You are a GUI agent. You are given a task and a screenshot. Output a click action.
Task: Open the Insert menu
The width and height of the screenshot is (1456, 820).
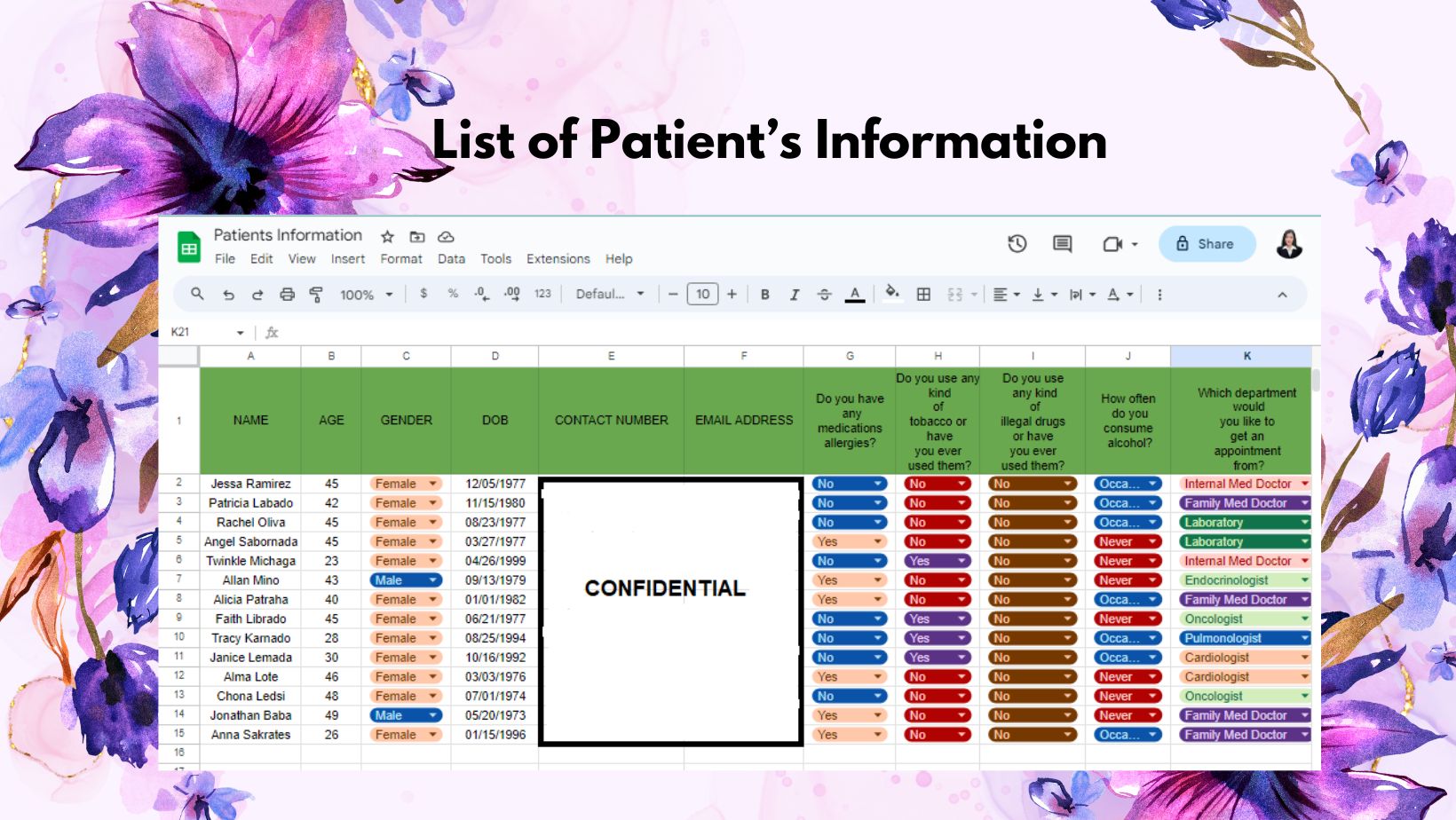pos(348,259)
